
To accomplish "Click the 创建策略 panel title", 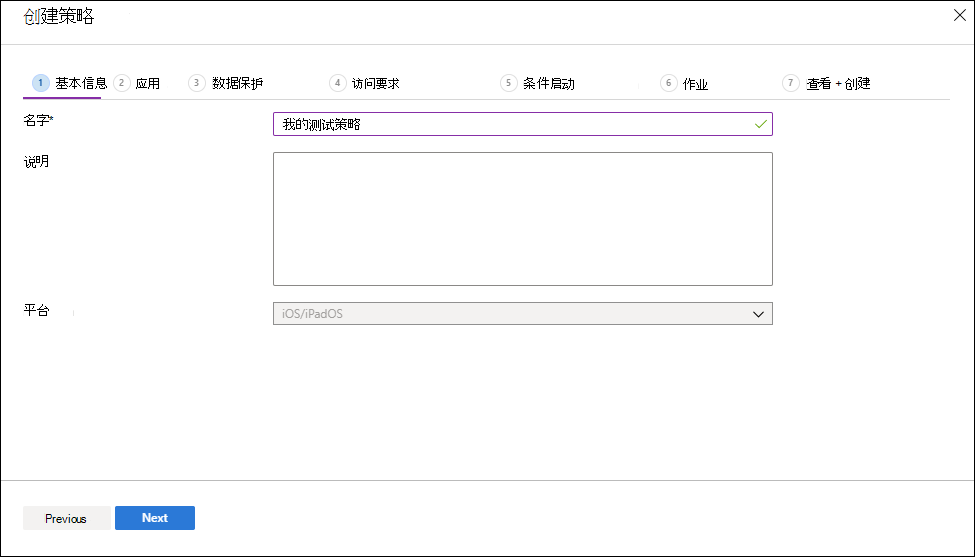I will click(x=58, y=16).
